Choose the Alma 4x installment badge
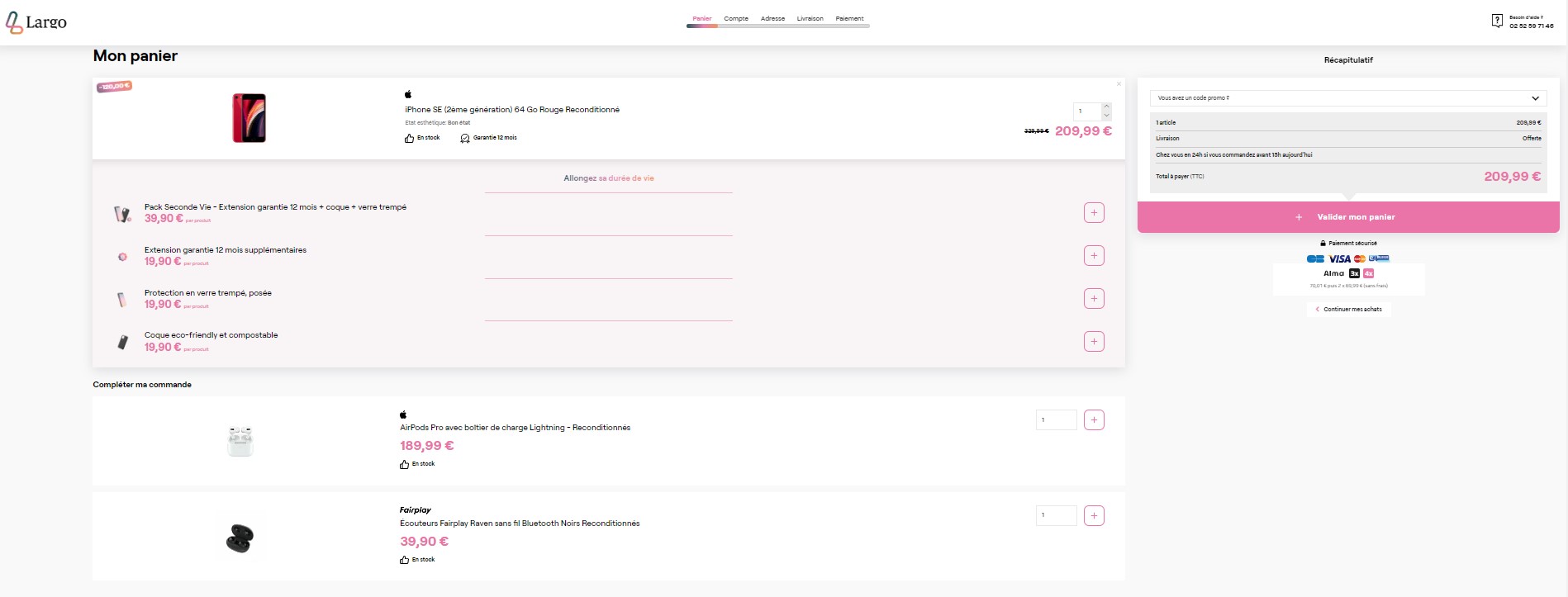Screen dimensions: 1568x597 tap(1368, 273)
